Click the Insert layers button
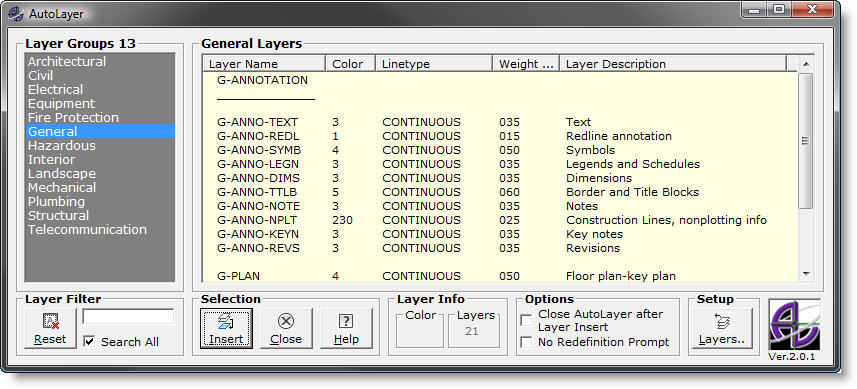This screenshot has height=389, width=857. tap(226, 328)
